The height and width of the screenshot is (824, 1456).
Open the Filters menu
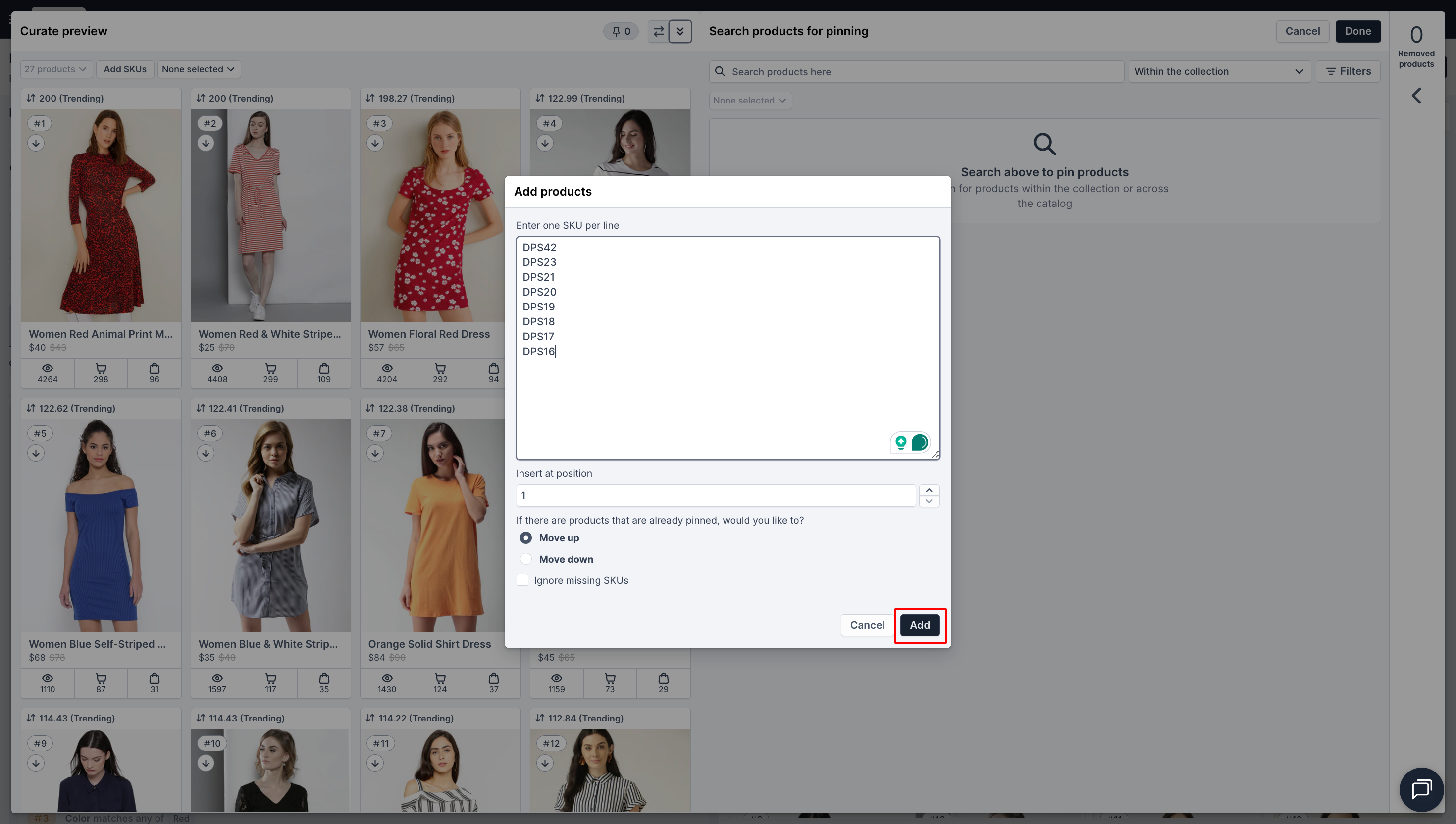[x=1348, y=71]
